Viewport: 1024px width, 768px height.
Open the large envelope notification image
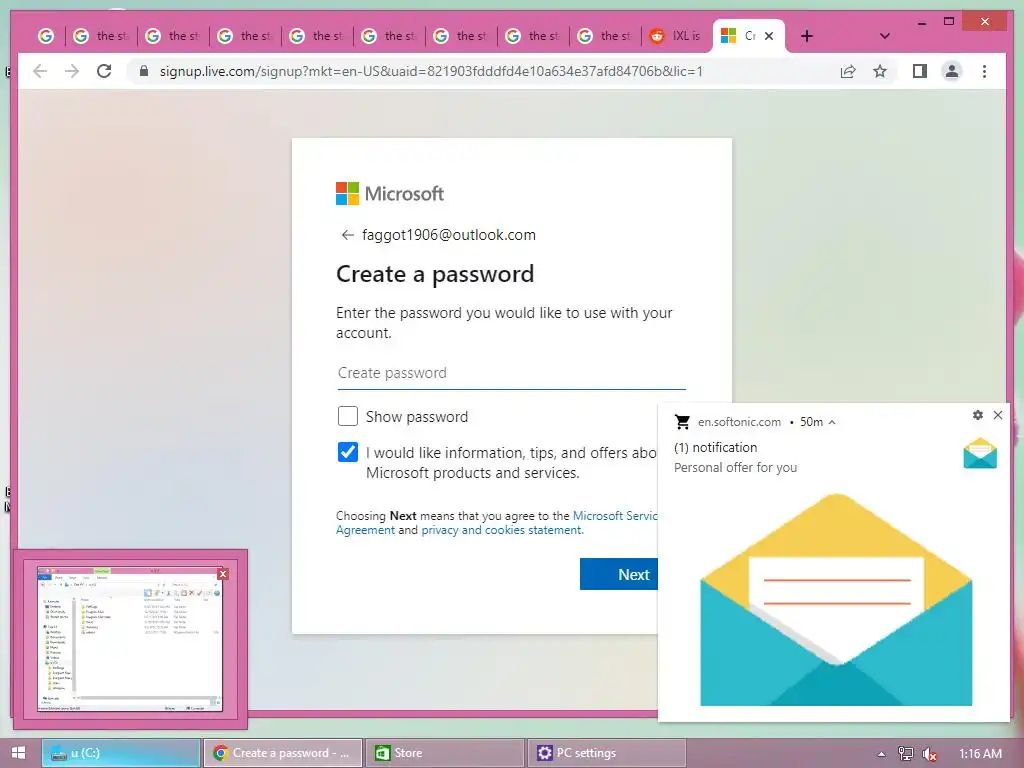[836, 600]
